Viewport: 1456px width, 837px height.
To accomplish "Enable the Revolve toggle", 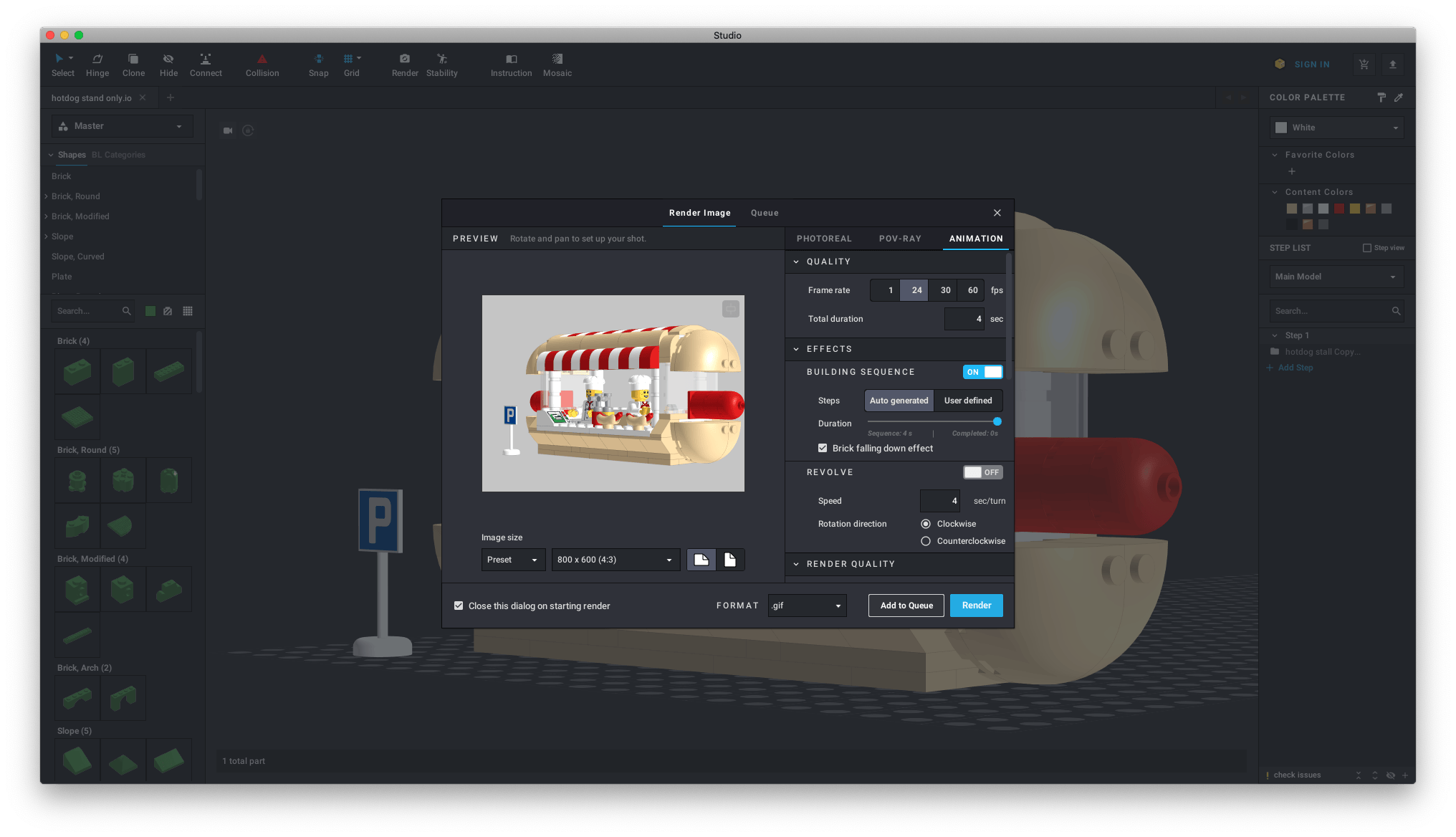I will (982, 472).
